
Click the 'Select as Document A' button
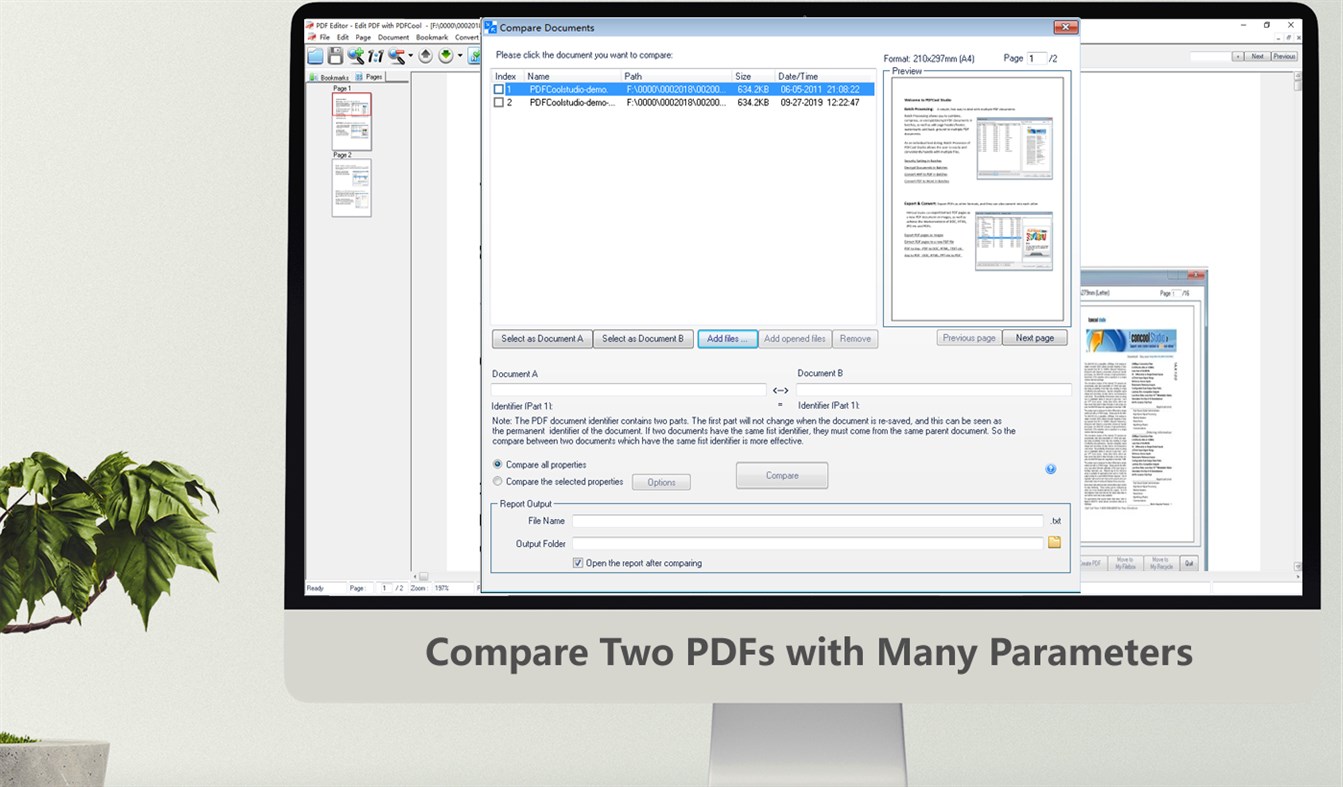click(x=542, y=338)
